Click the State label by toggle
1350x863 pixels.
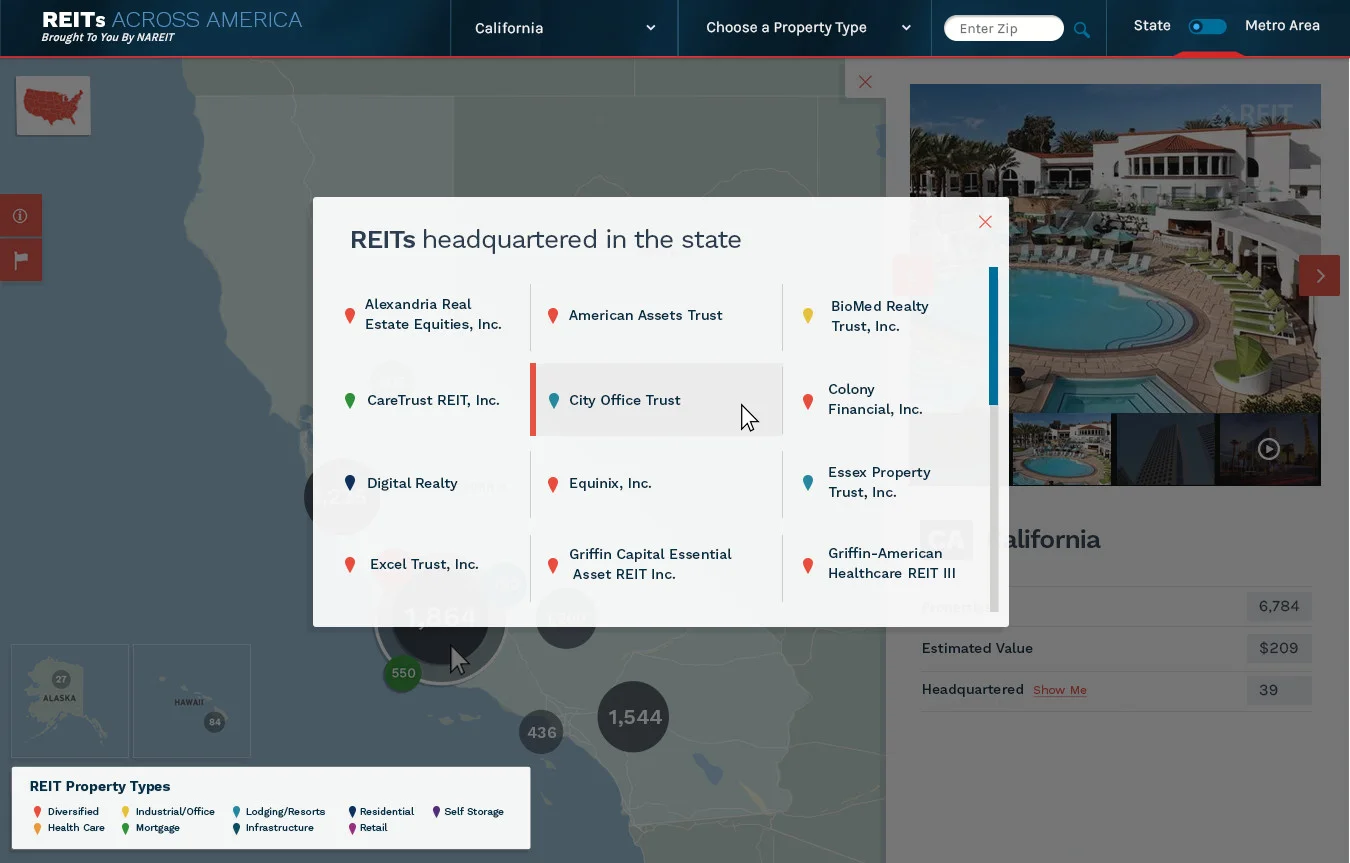coord(1152,26)
